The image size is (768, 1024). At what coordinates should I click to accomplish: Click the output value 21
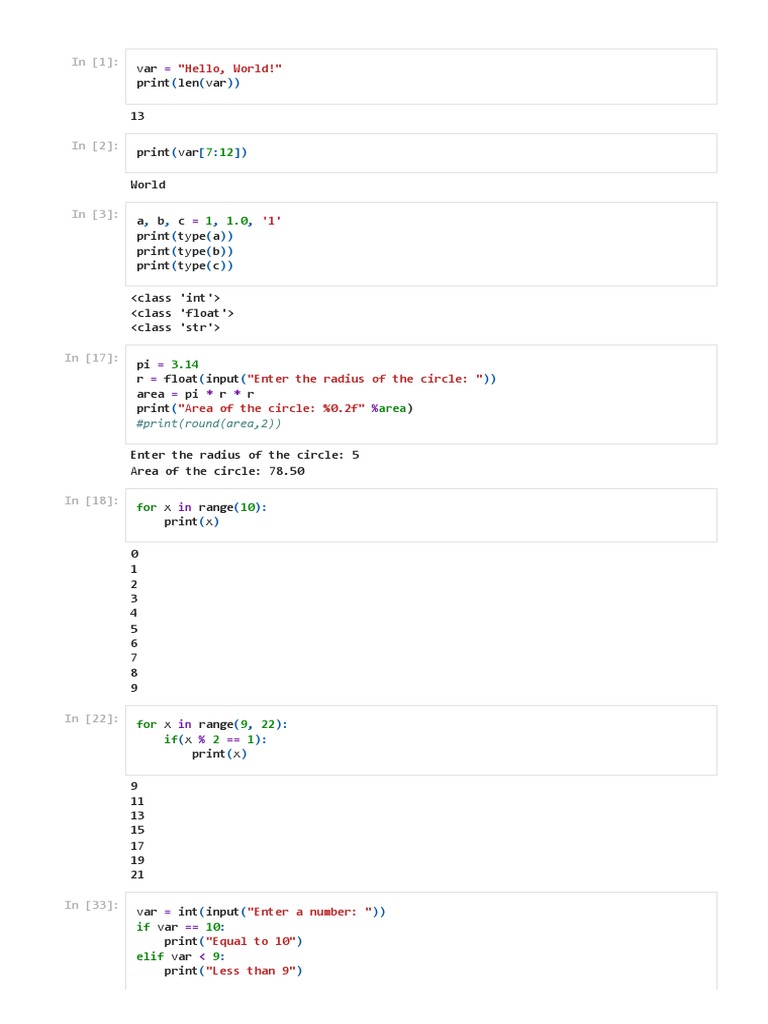click(x=137, y=875)
